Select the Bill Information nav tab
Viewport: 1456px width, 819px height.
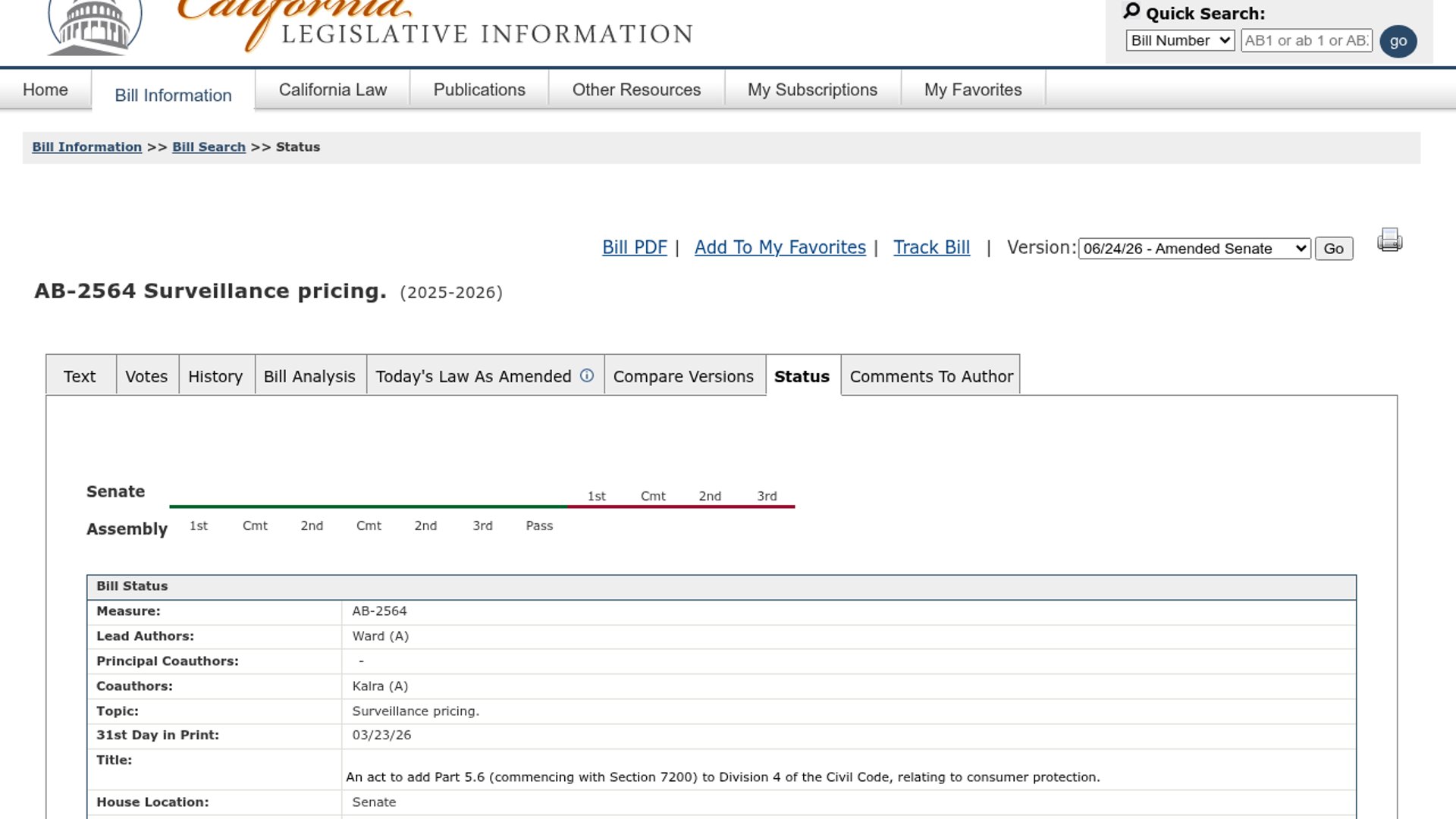pos(173,95)
